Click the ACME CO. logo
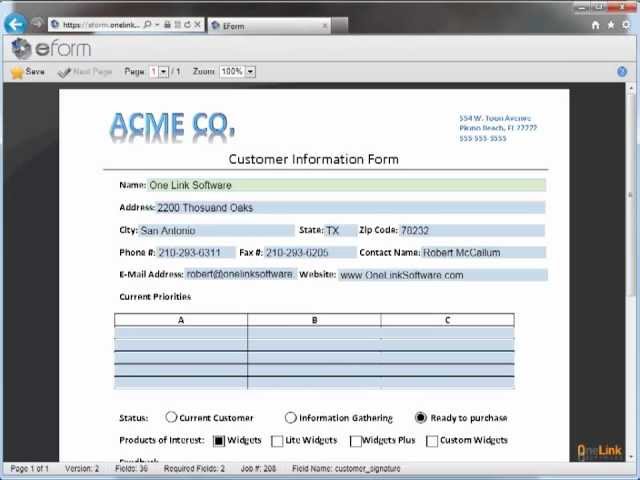This screenshot has width=640, height=480. tap(172, 127)
